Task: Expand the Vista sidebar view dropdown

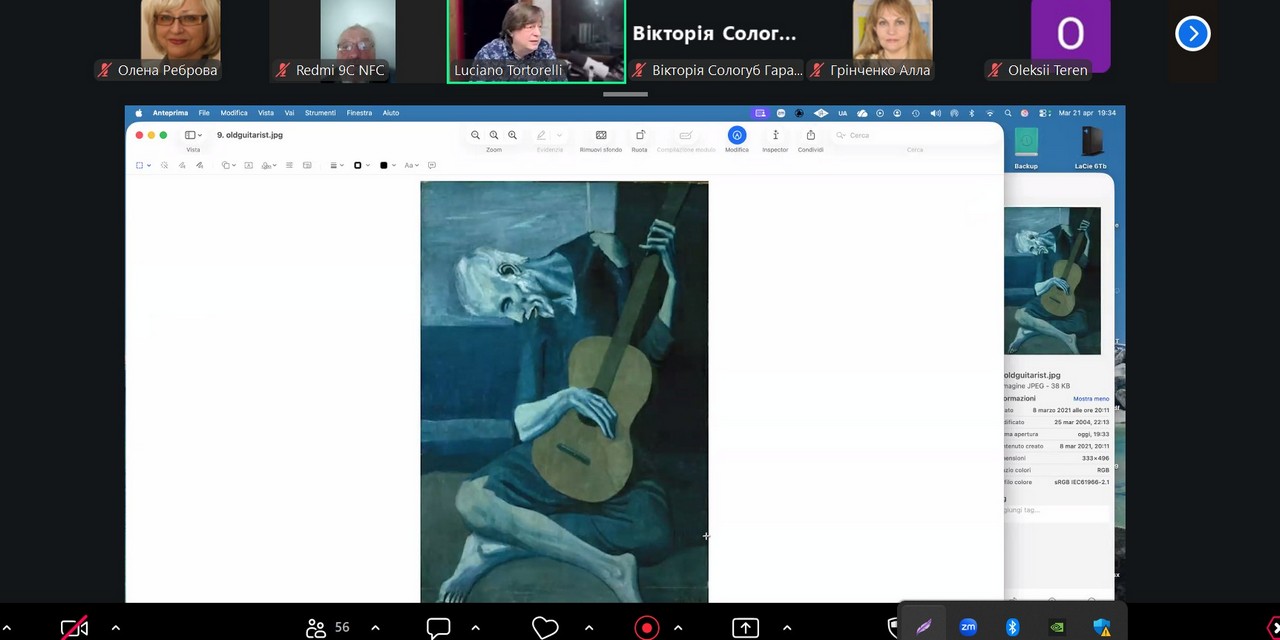Action: pos(193,135)
